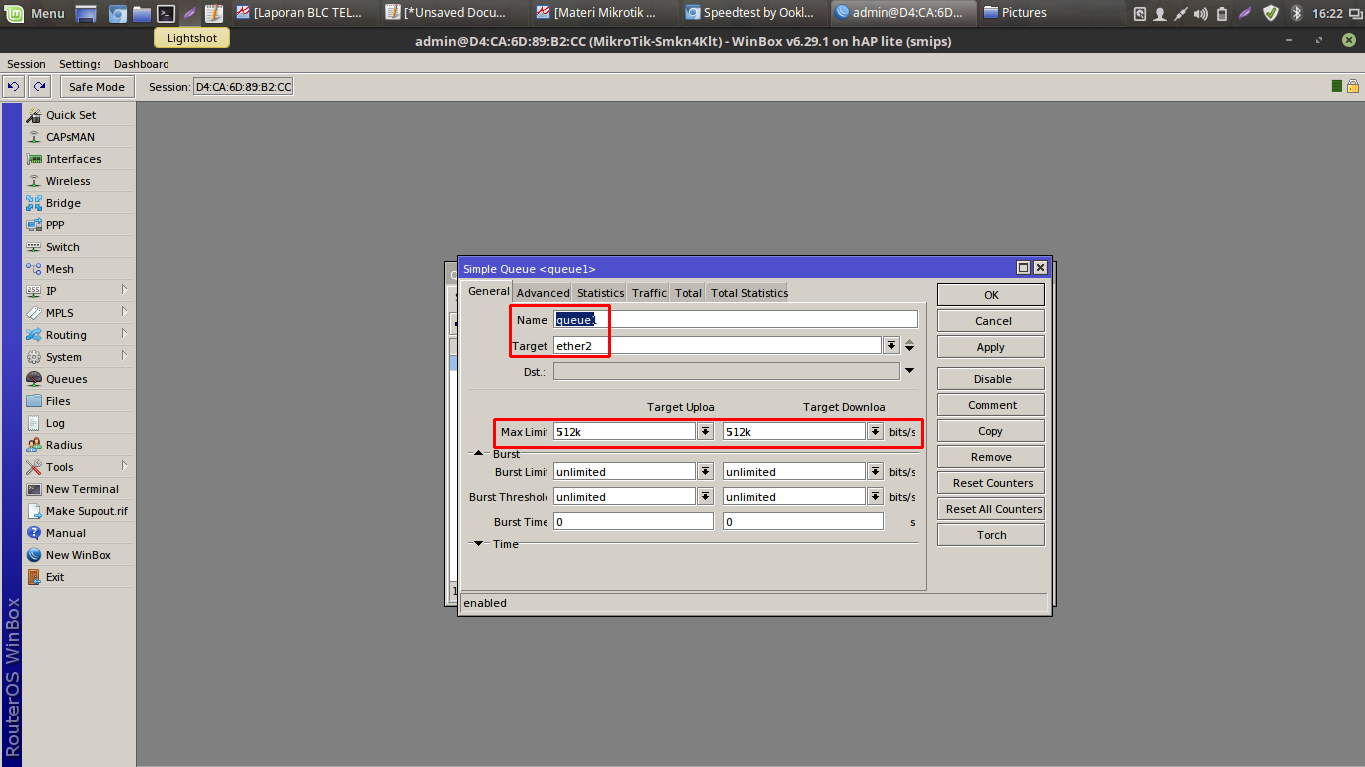Add or remove Target entry with up-down arrows
Image resolution: width=1365 pixels, height=767 pixels.
click(909, 345)
